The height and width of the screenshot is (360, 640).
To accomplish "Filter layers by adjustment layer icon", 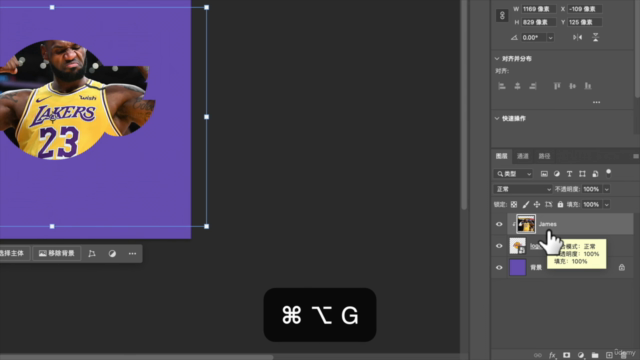I will coord(557,174).
